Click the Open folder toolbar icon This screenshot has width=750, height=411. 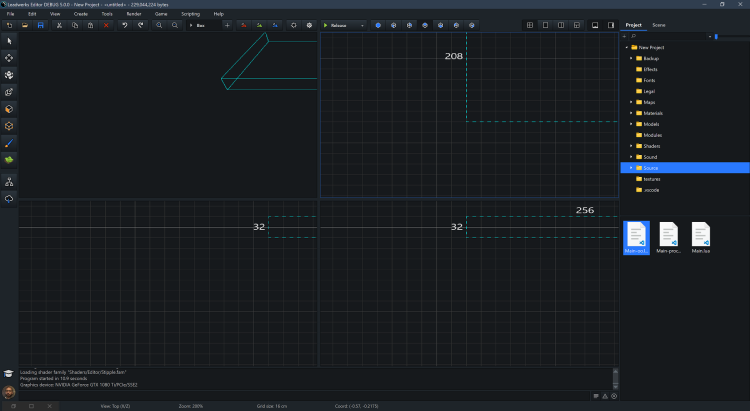coord(25,25)
